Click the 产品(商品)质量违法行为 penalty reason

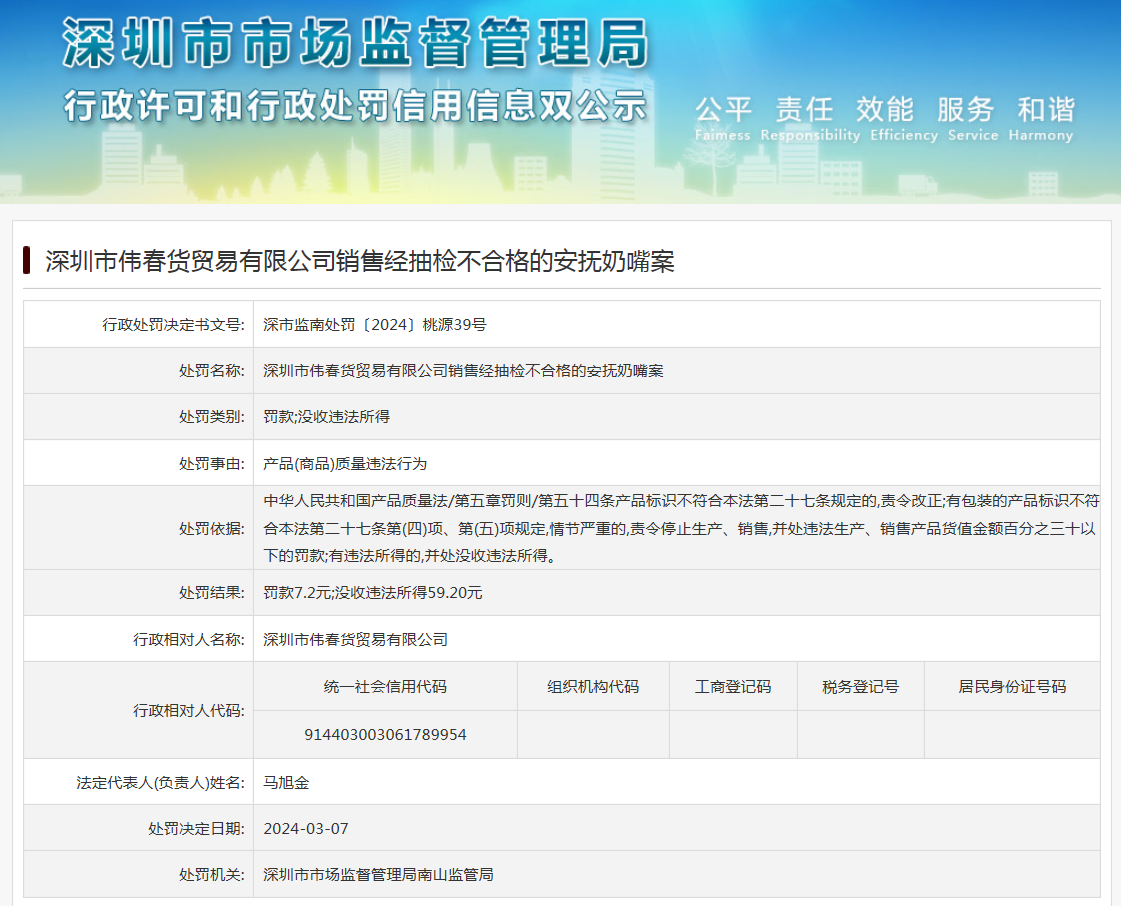coord(345,463)
